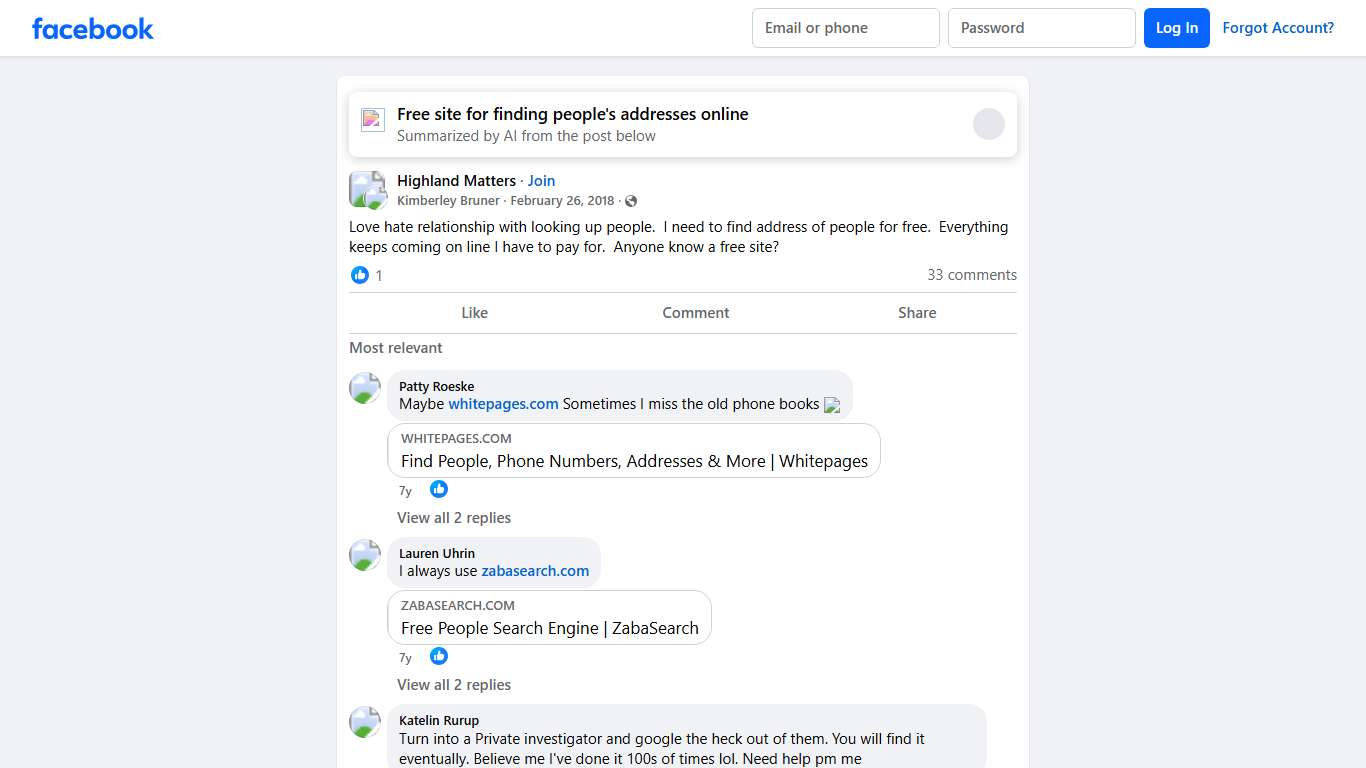Screen dimensions: 1366x768
Task: Expand replies under Patty Roeske's comment
Action: tap(454, 518)
